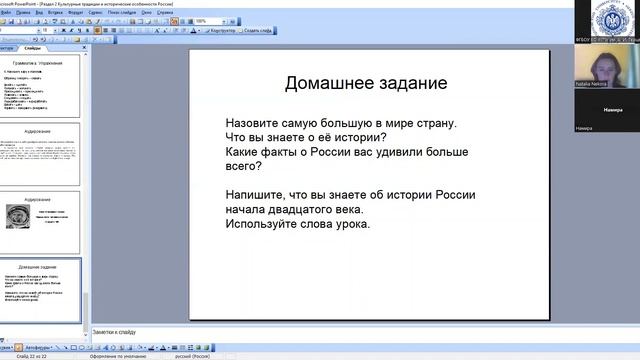This screenshot has width=640, height=360.
Task: Select the Line drawing tool
Action: pos(58,348)
